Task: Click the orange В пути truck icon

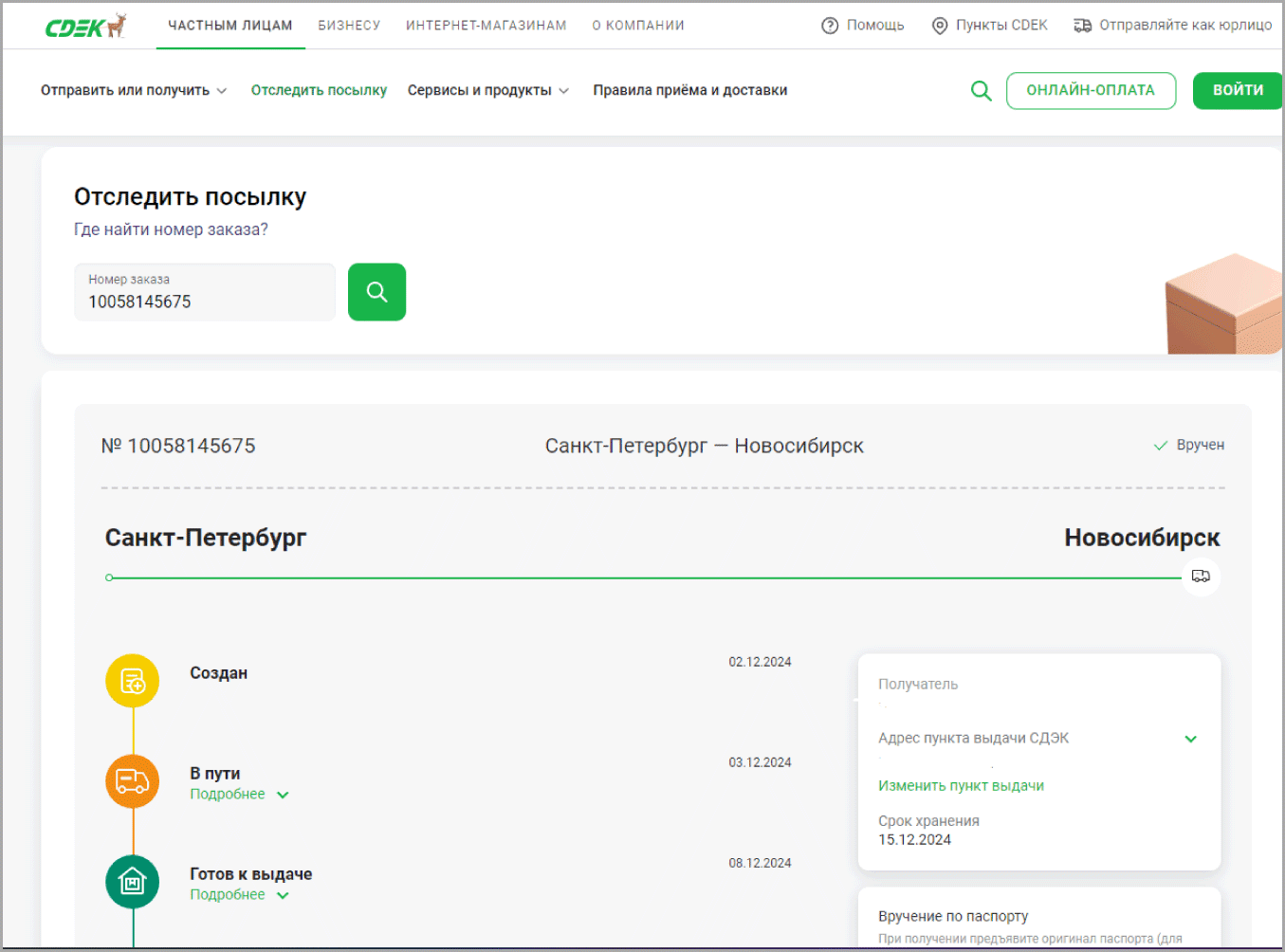Action: 133,781
